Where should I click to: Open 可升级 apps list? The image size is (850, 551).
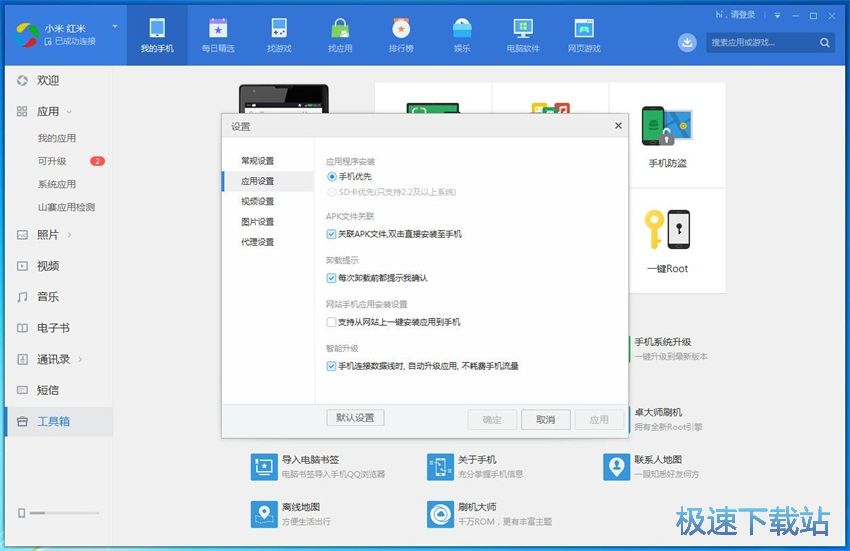52,161
